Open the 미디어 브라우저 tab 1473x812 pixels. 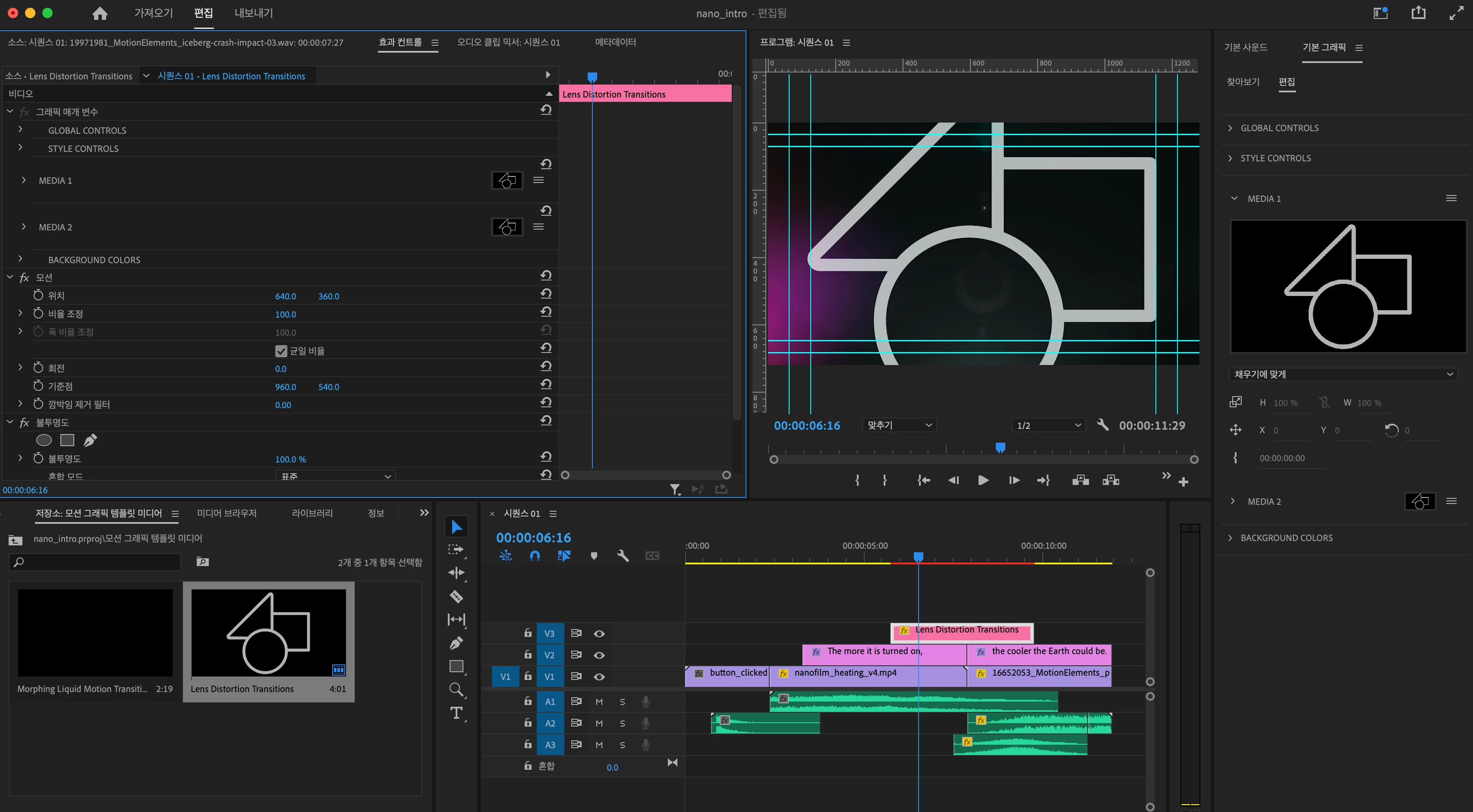[x=227, y=513]
